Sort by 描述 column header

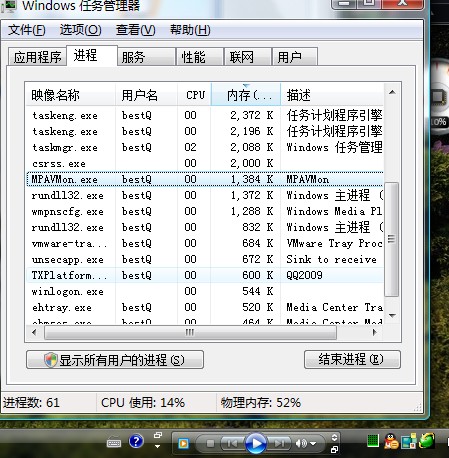pyautogui.click(x=332, y=95)
